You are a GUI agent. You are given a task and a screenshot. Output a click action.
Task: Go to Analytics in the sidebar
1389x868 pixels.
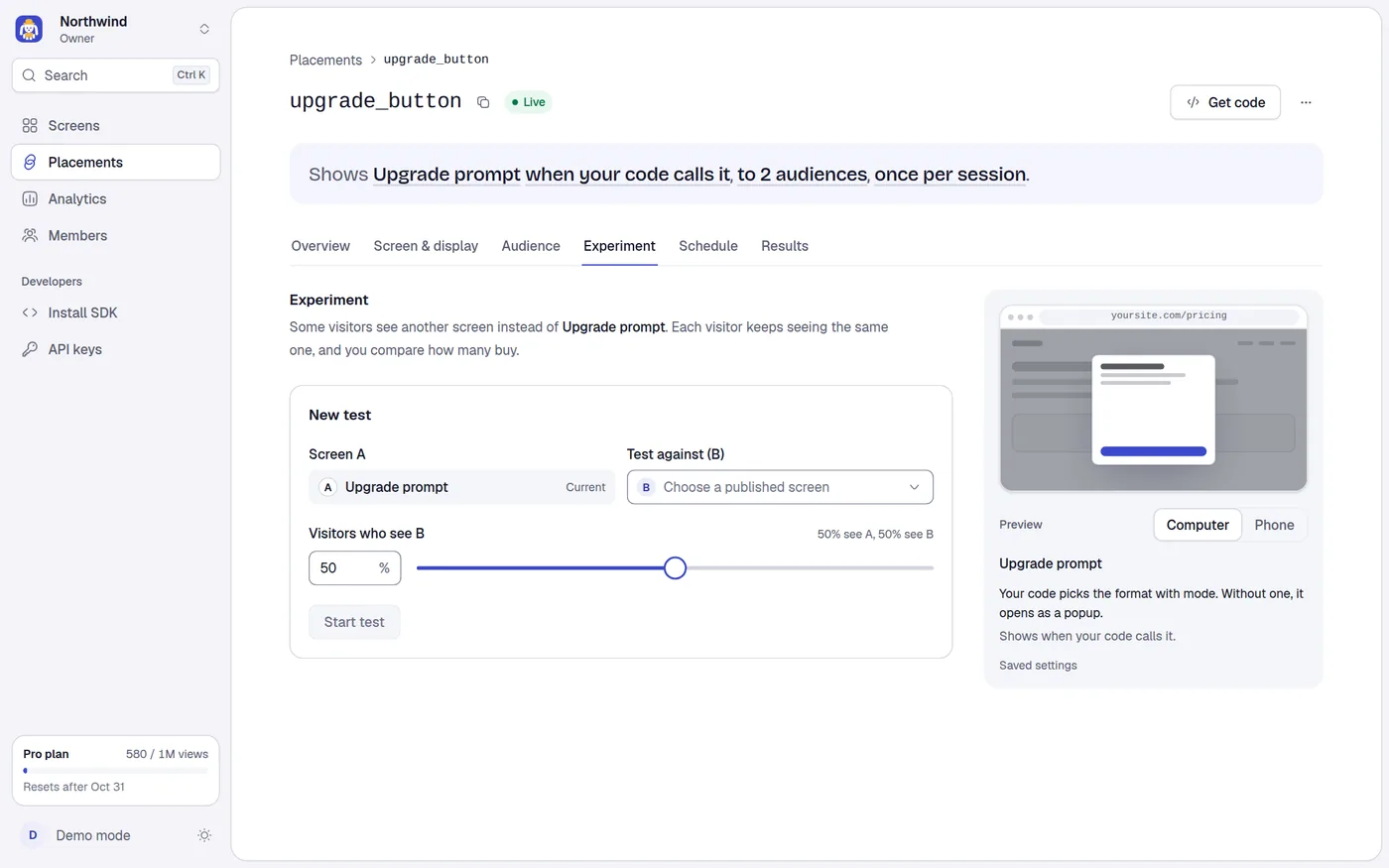click(x=116, y=199)
